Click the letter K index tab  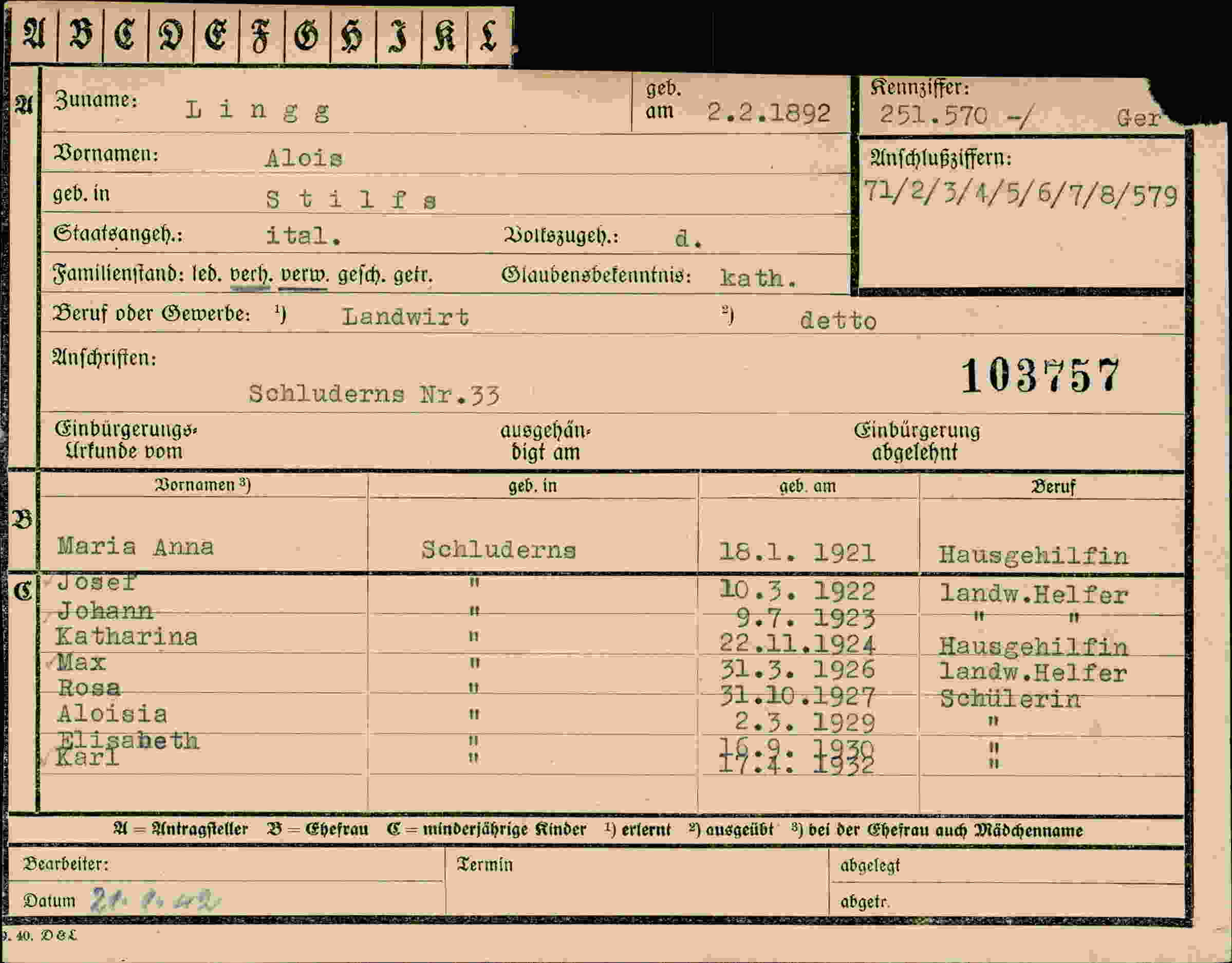pos(444,36)
